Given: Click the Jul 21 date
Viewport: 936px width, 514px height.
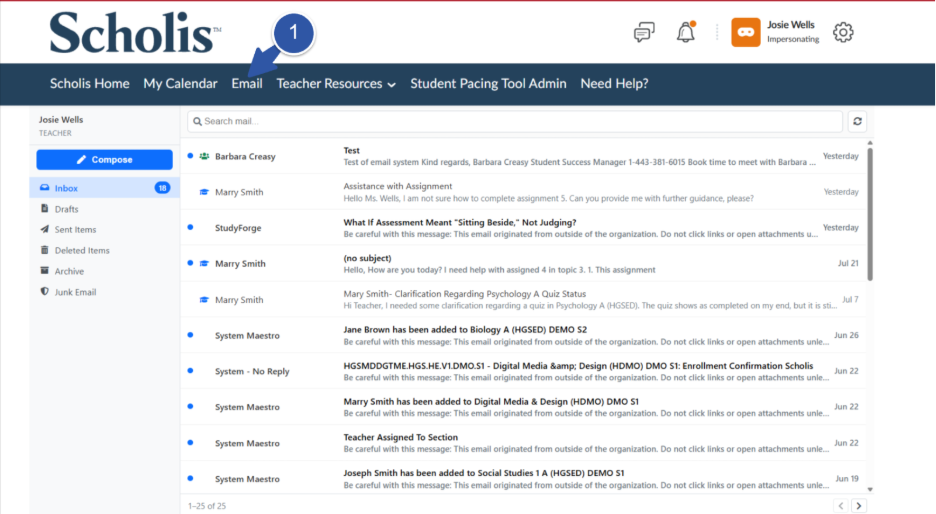Looking at the screenshot, I should click(x=848, y=263).
